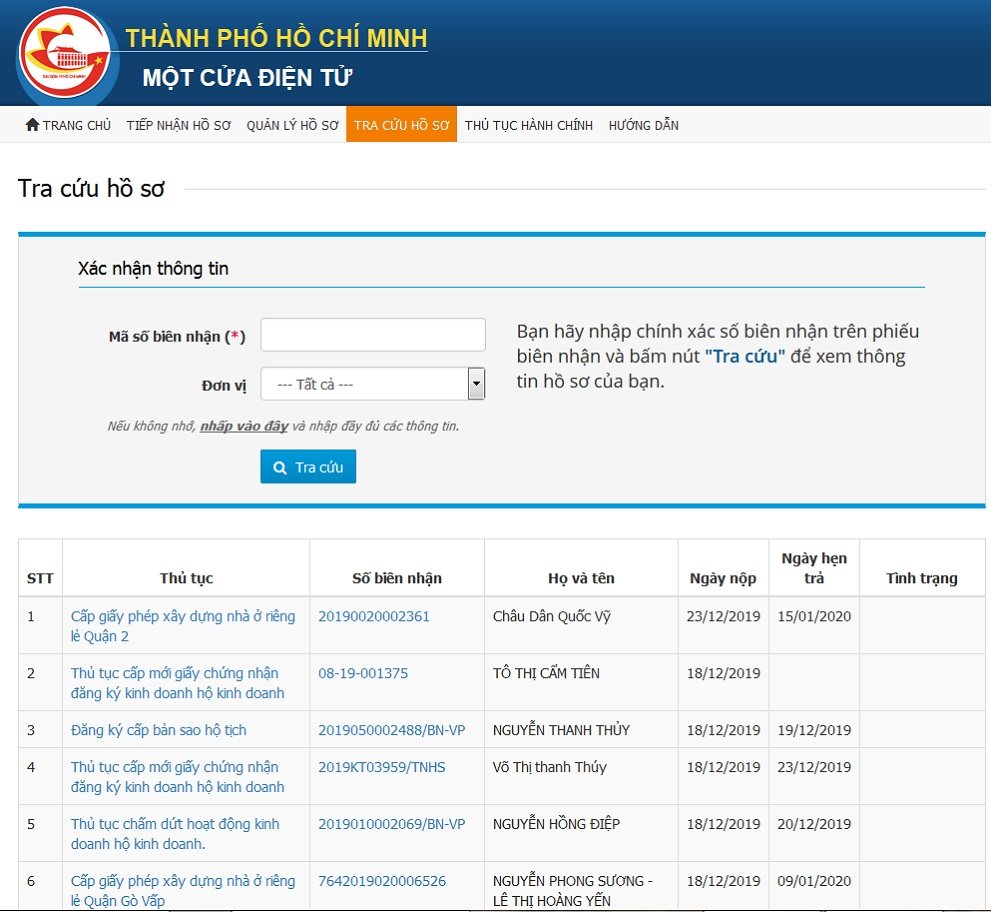Open receipt link 08-19-001375

(x=362, y=673)
